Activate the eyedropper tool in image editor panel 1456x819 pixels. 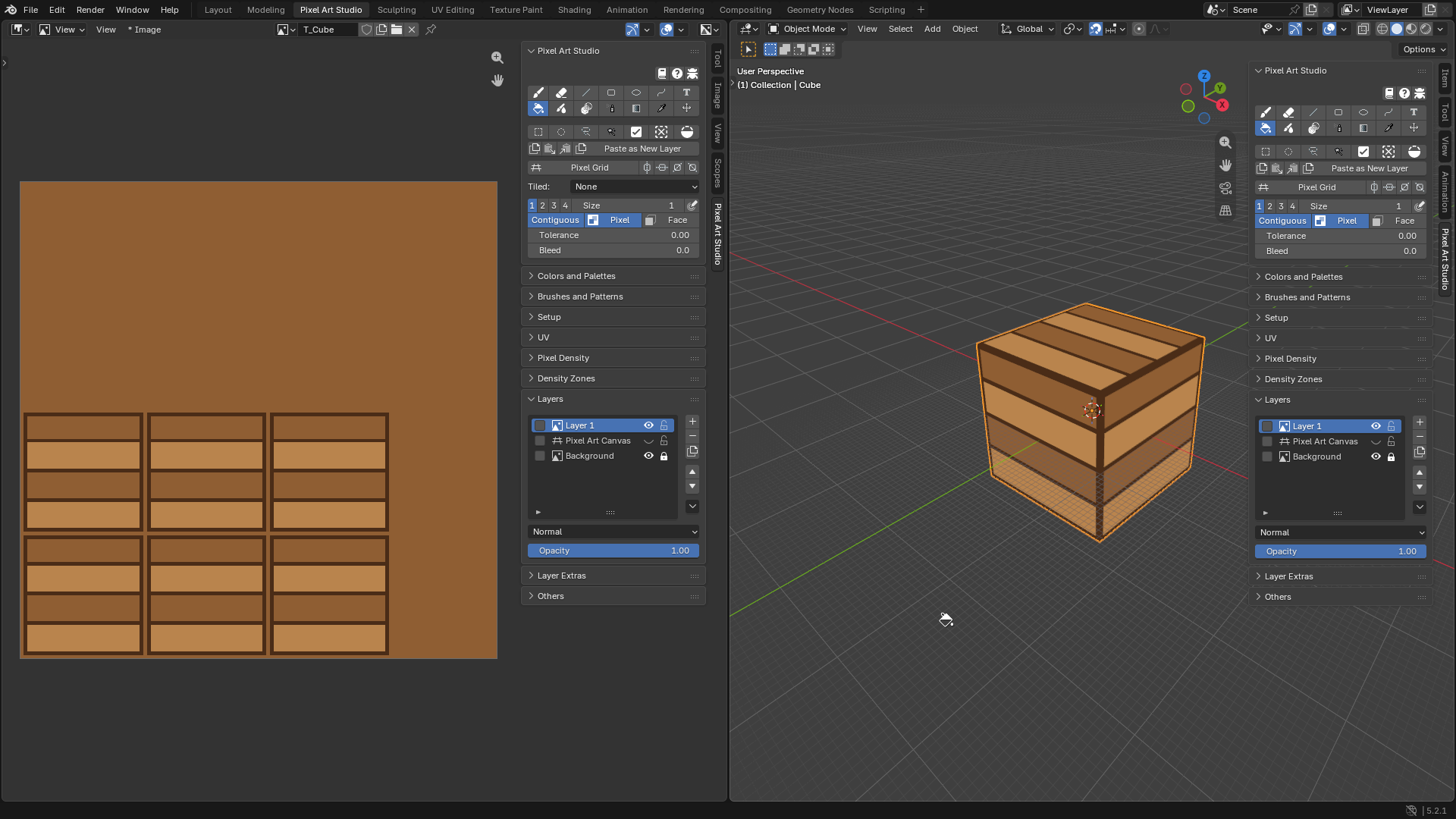(661, 108)
